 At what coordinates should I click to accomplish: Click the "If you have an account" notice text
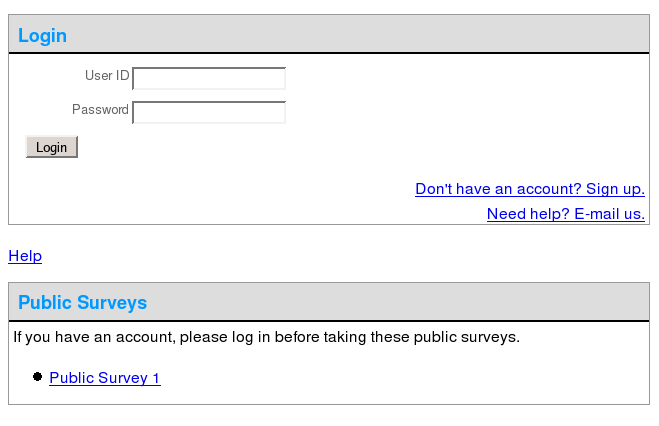pos(266,337)
